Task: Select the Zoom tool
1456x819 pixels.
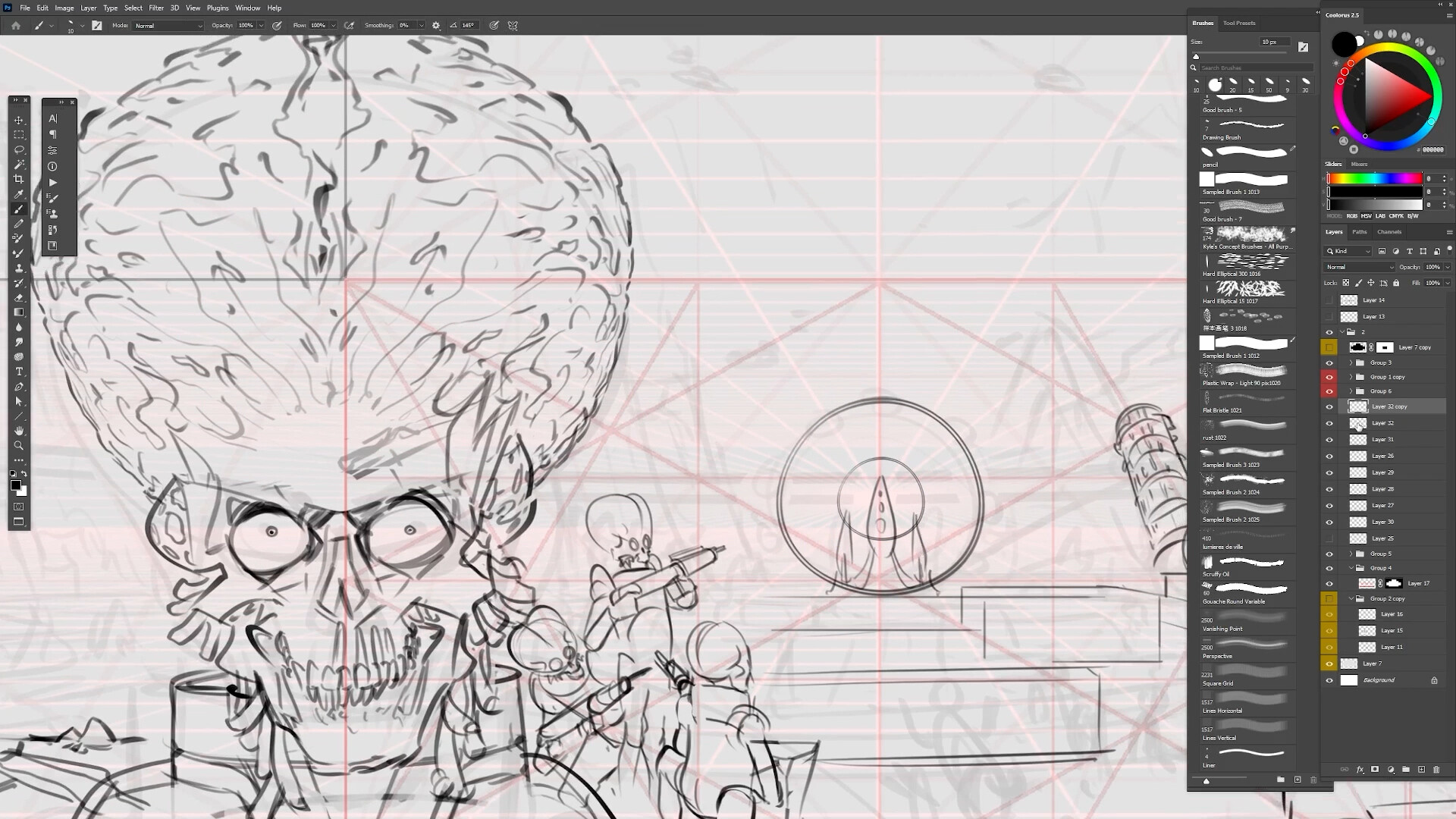Action: [x=19, y=446]
